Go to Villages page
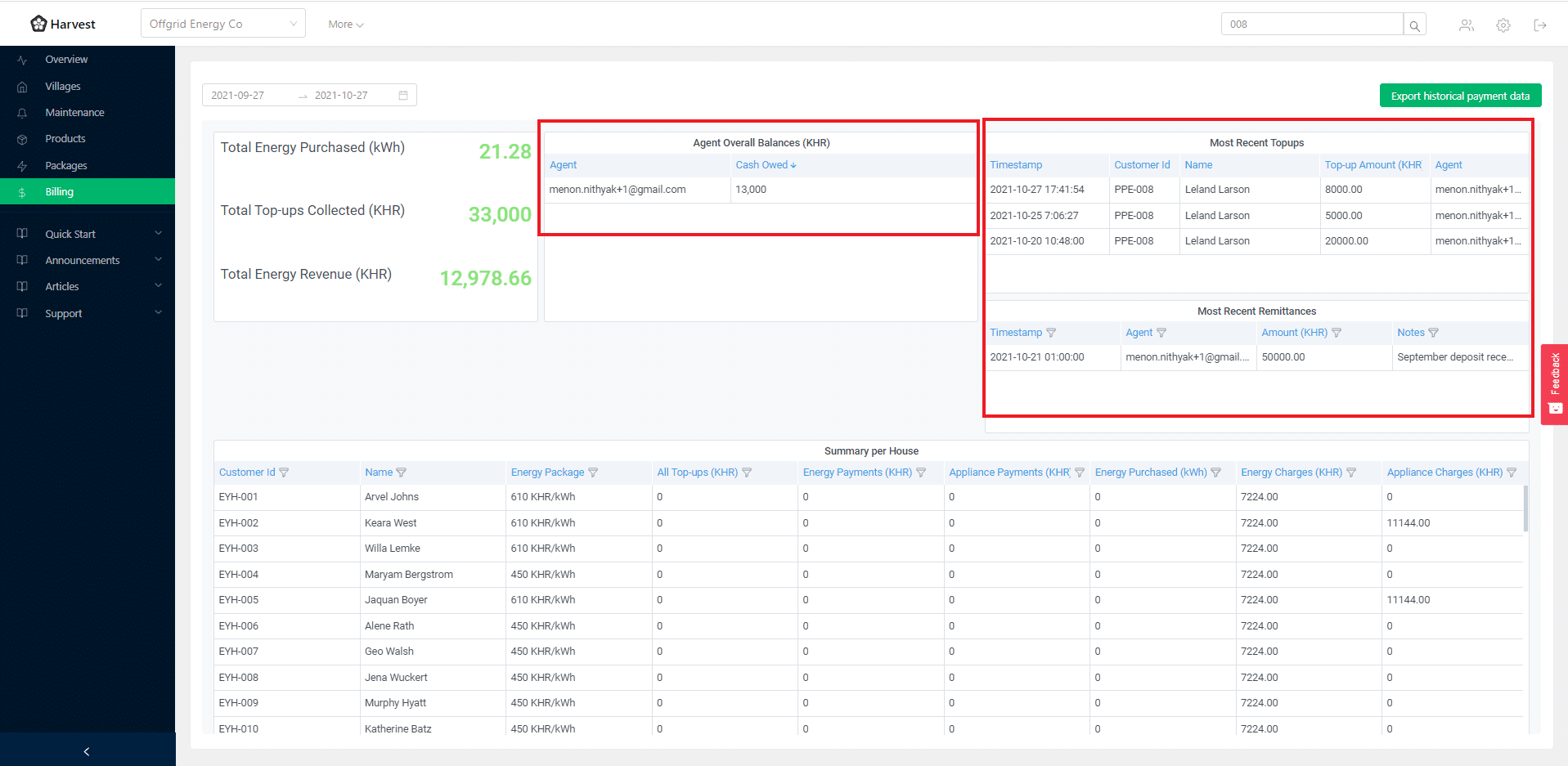 tap(63, 86)
